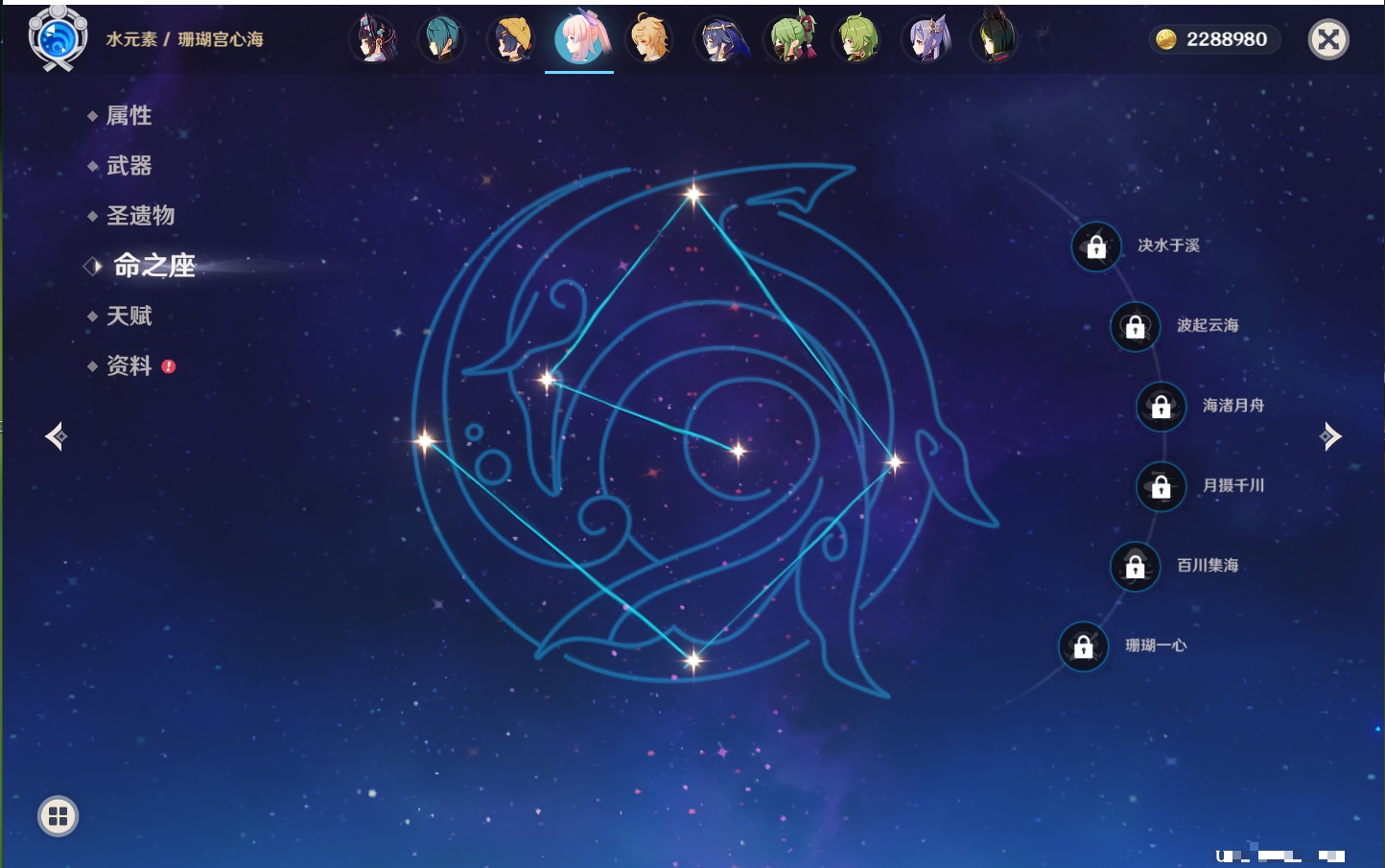The width and height of the screenshot is (1385, 868).
Task: Click the lock icon for 海渚月舟
Action: [1162, 406]
